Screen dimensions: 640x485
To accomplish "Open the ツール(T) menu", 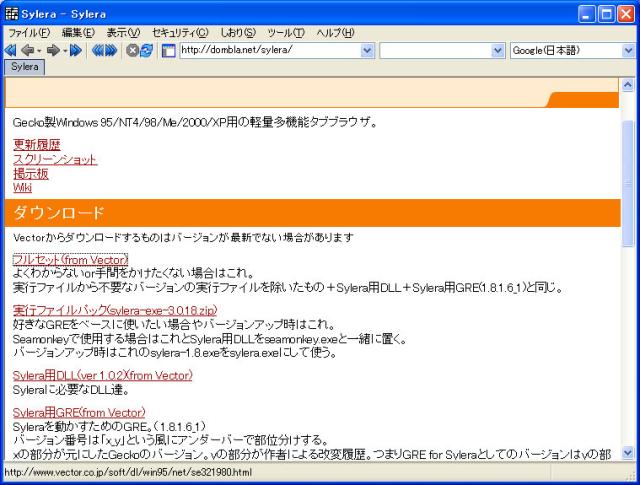I will point(286,33).
